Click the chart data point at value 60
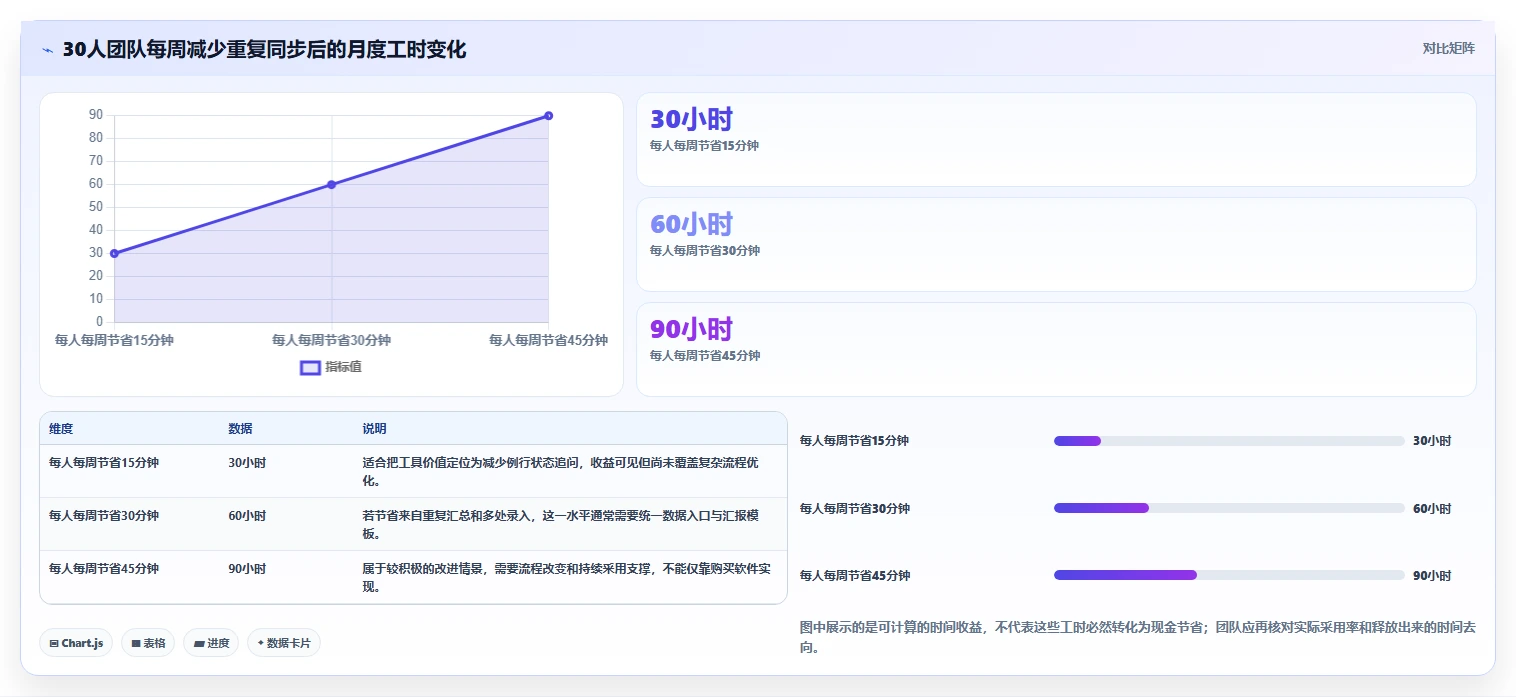This screenshot has width=1516, height=697. 331,184
